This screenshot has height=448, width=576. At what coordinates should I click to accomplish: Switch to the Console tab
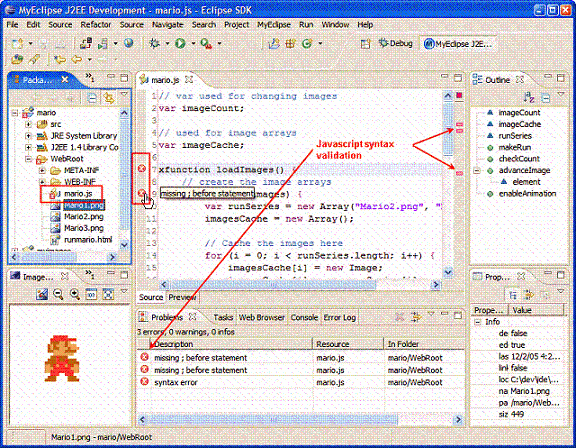304,317
